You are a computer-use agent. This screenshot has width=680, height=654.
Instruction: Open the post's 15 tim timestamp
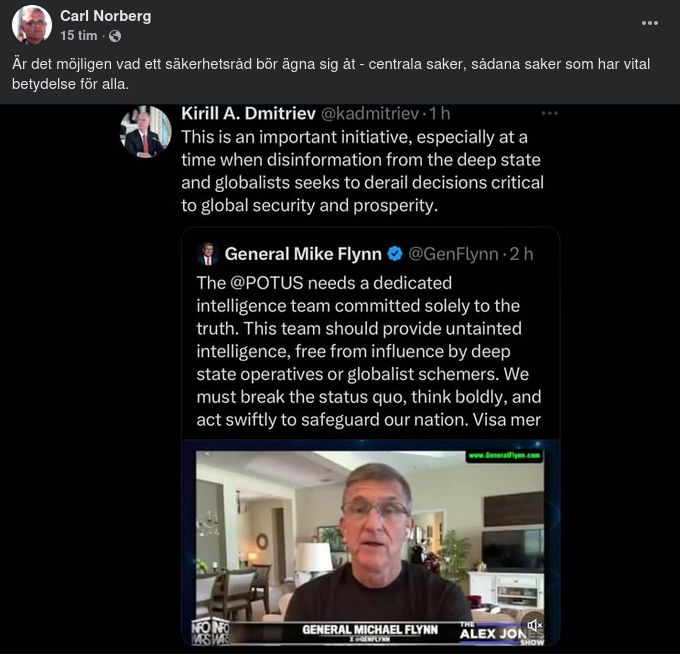79,36
